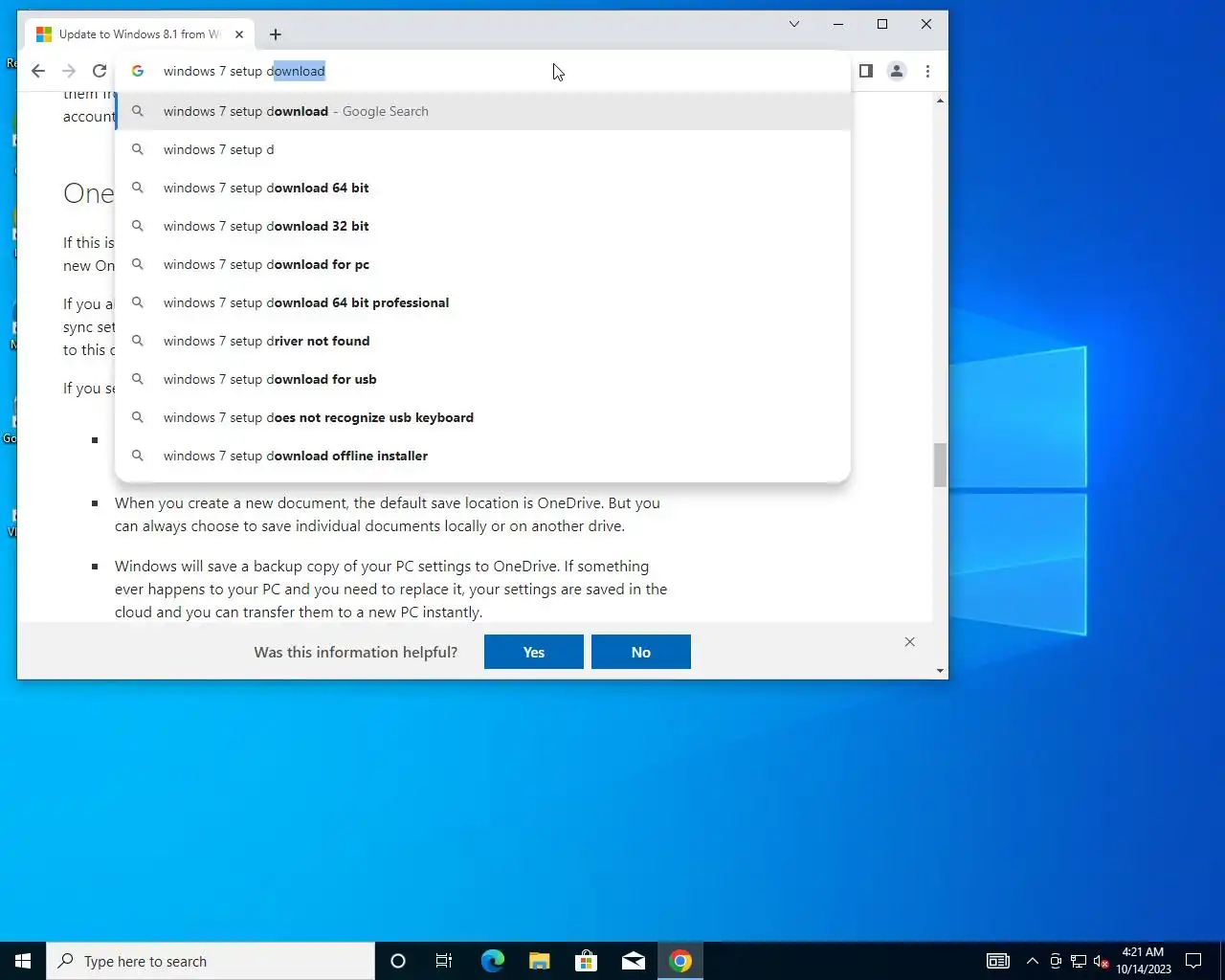Screen dimensions: 1225x980
Task: Go forward to the next page
Action: click(x=69, y=71)
